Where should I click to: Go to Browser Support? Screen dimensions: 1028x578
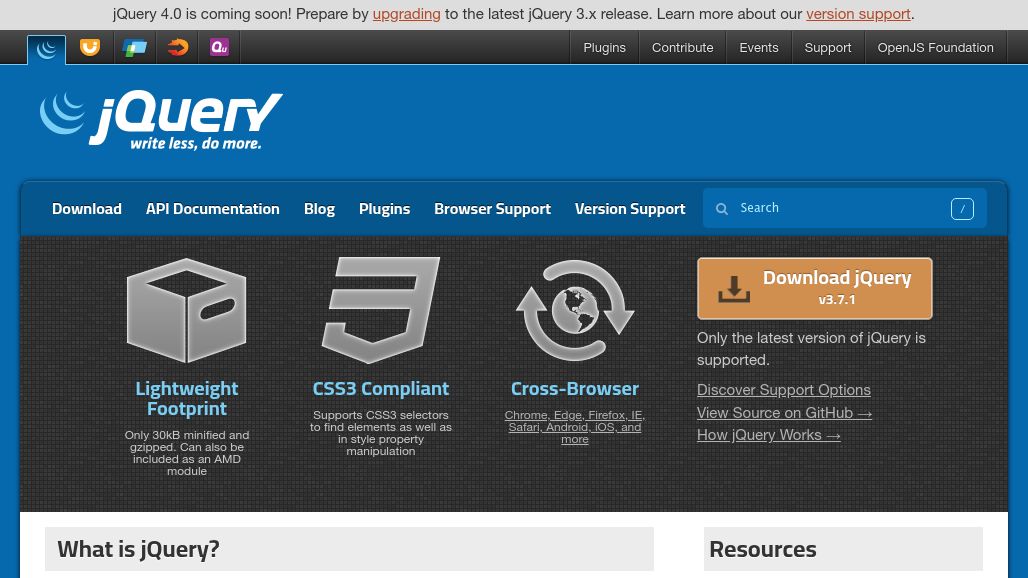point(492,209)
